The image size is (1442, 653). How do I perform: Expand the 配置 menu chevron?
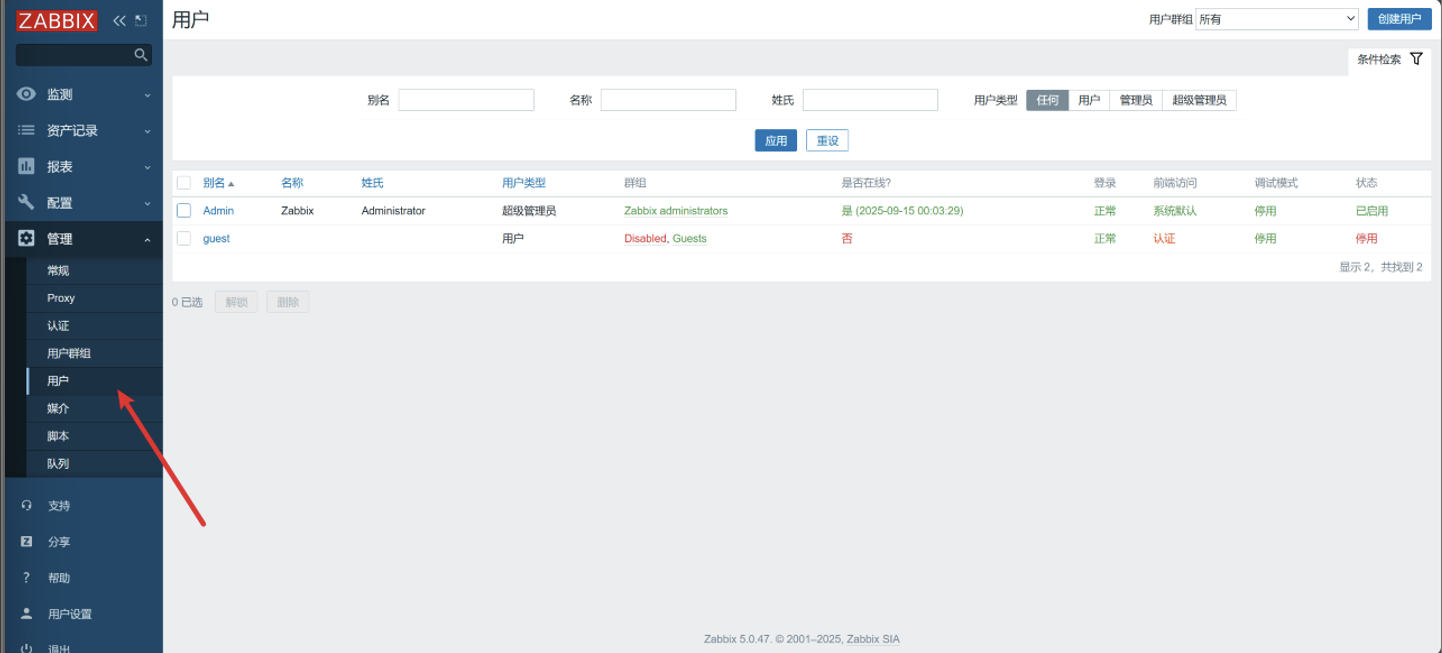147,203
